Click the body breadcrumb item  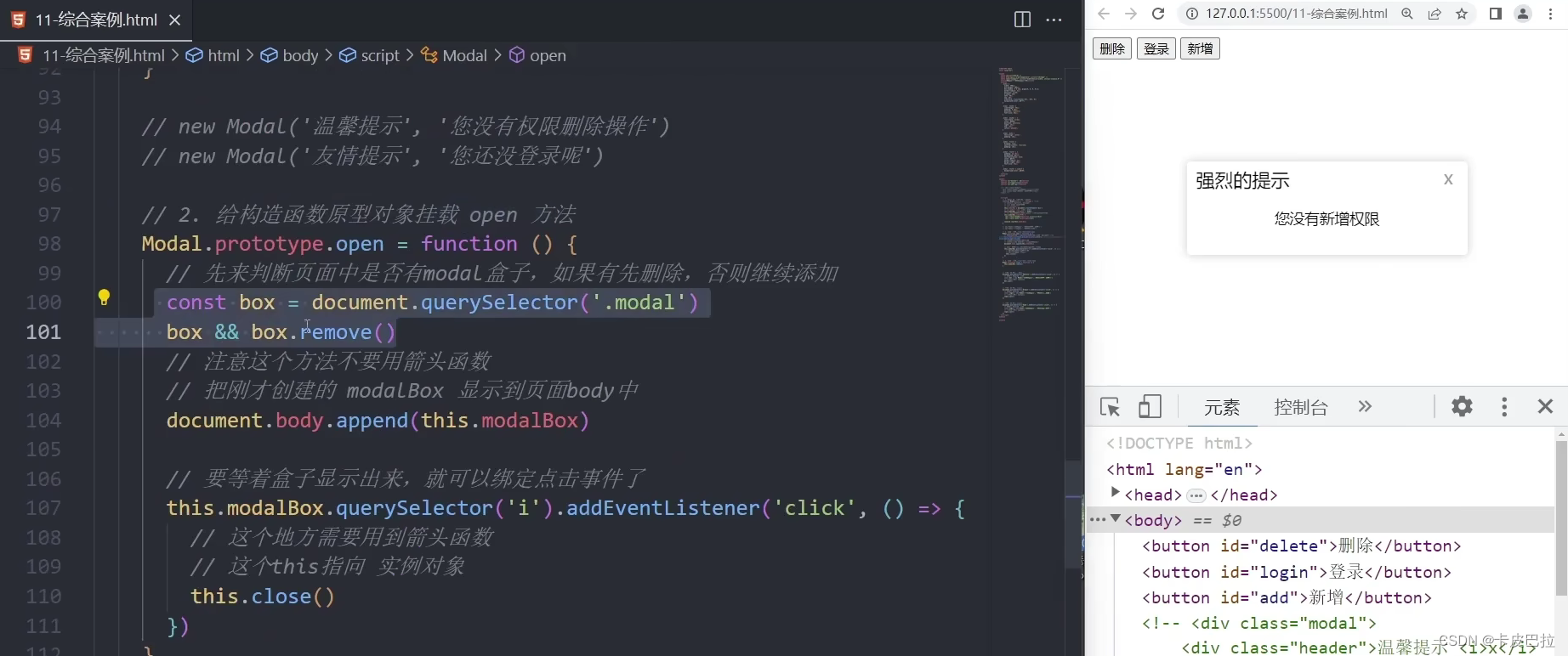point(290,55)
